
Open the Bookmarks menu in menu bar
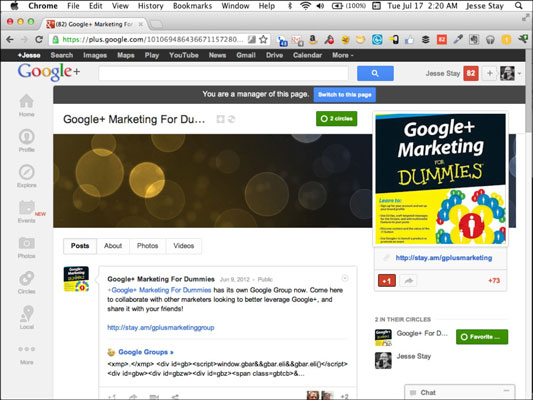coord(192,6)
